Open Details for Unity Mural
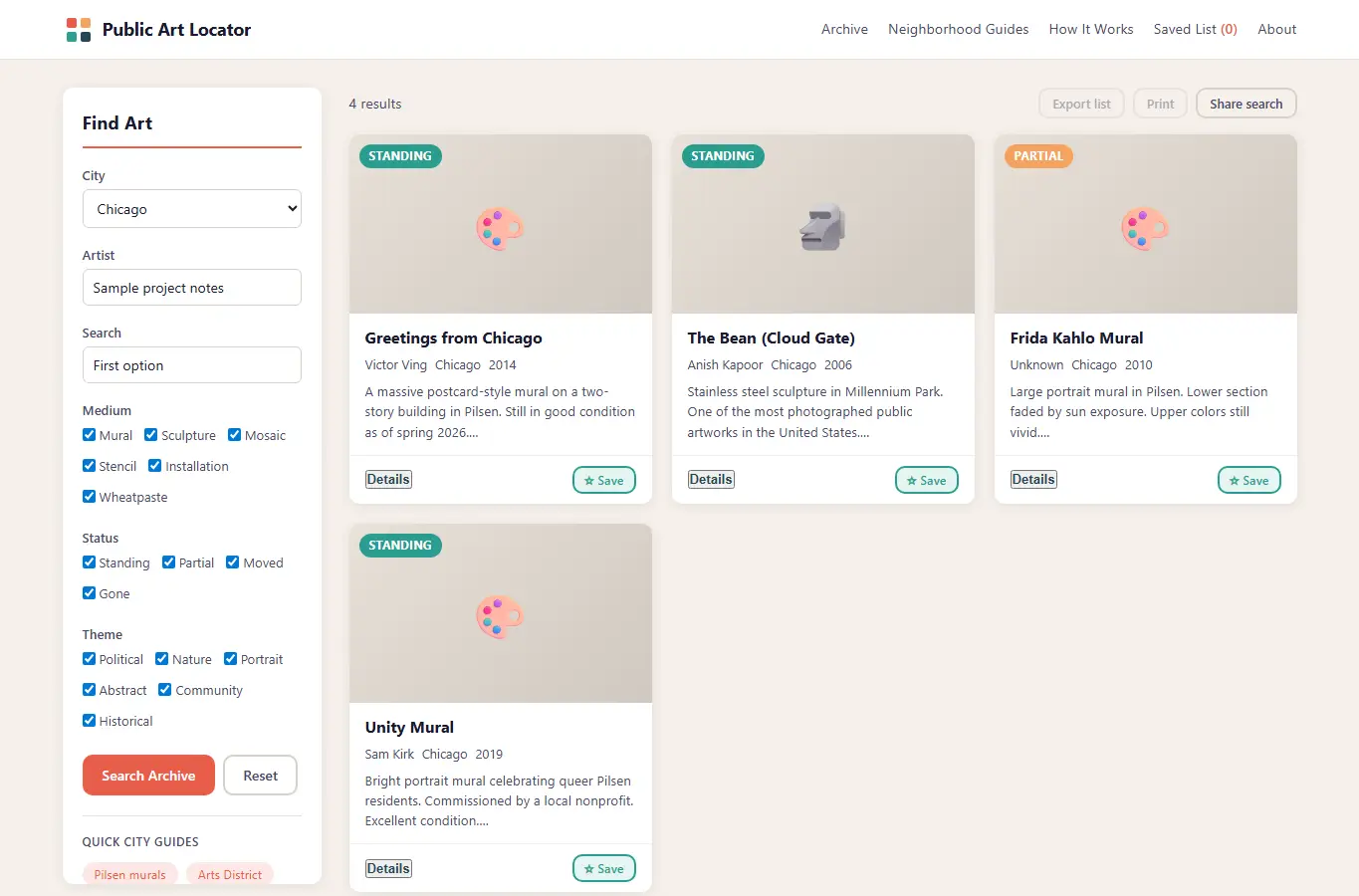This screenshot has height=896, width=1359. point(388,869)
